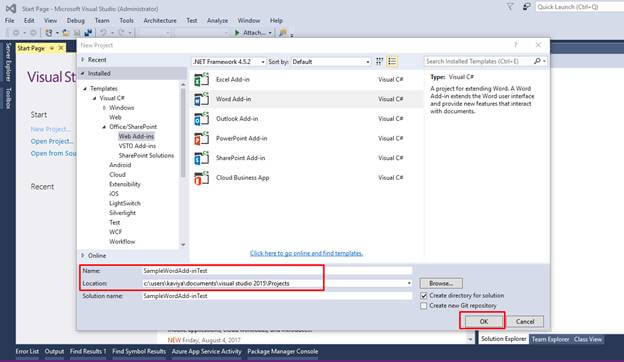
Task: Click the Cancel button
Action: click(x=525, y=321)
